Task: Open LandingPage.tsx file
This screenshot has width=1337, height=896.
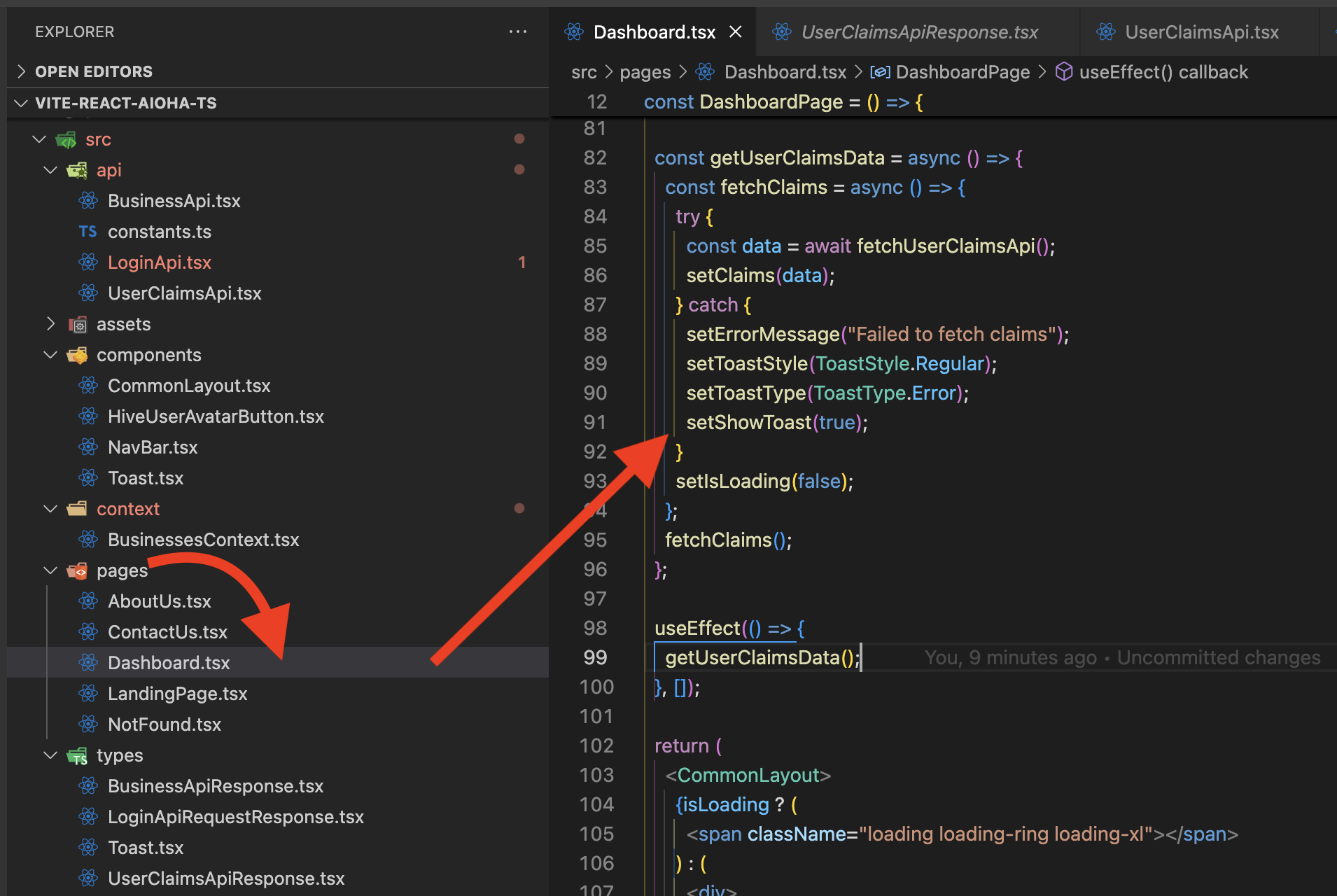Action: click(278, 694)
